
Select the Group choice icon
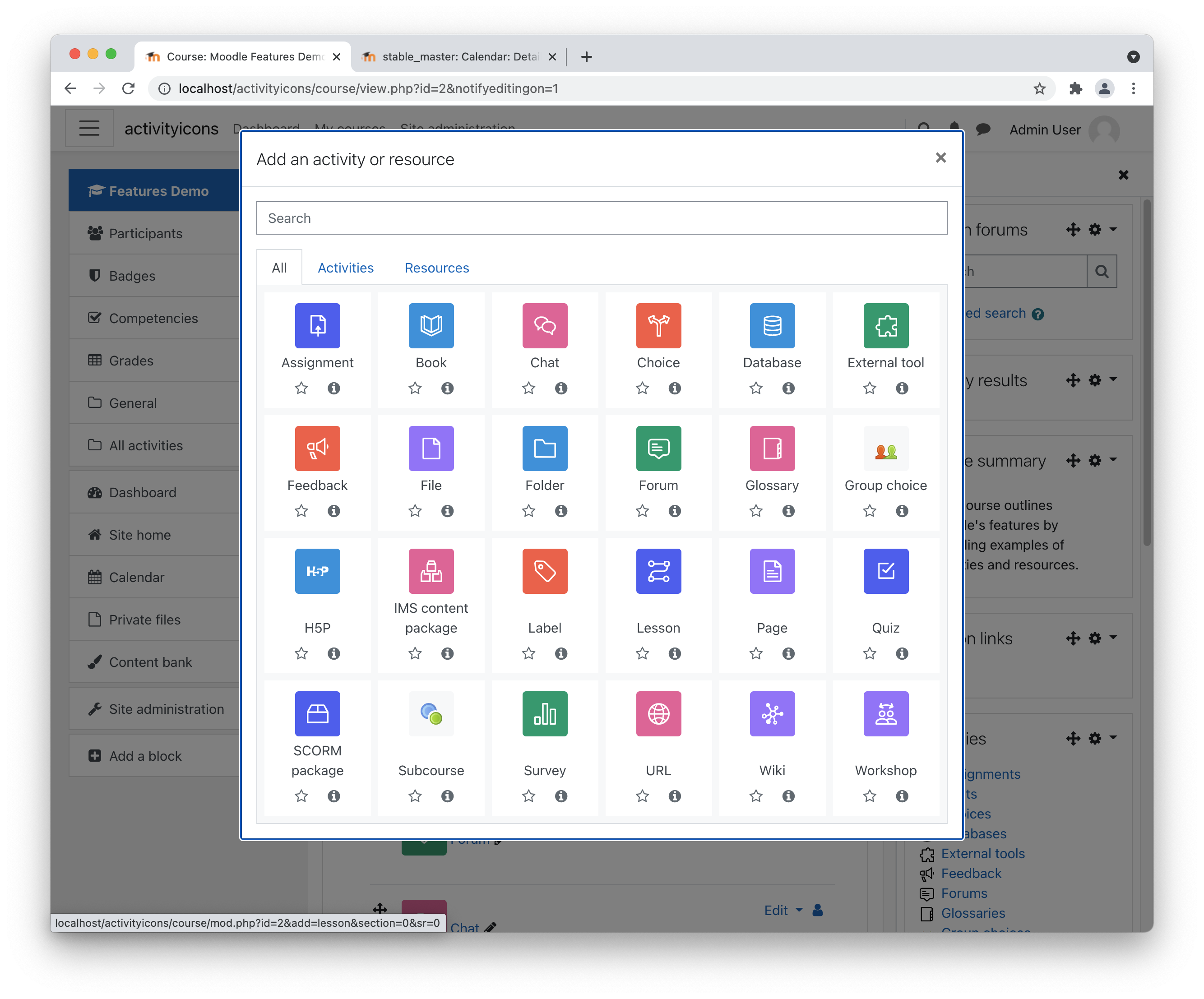click(x=886, y=448)
